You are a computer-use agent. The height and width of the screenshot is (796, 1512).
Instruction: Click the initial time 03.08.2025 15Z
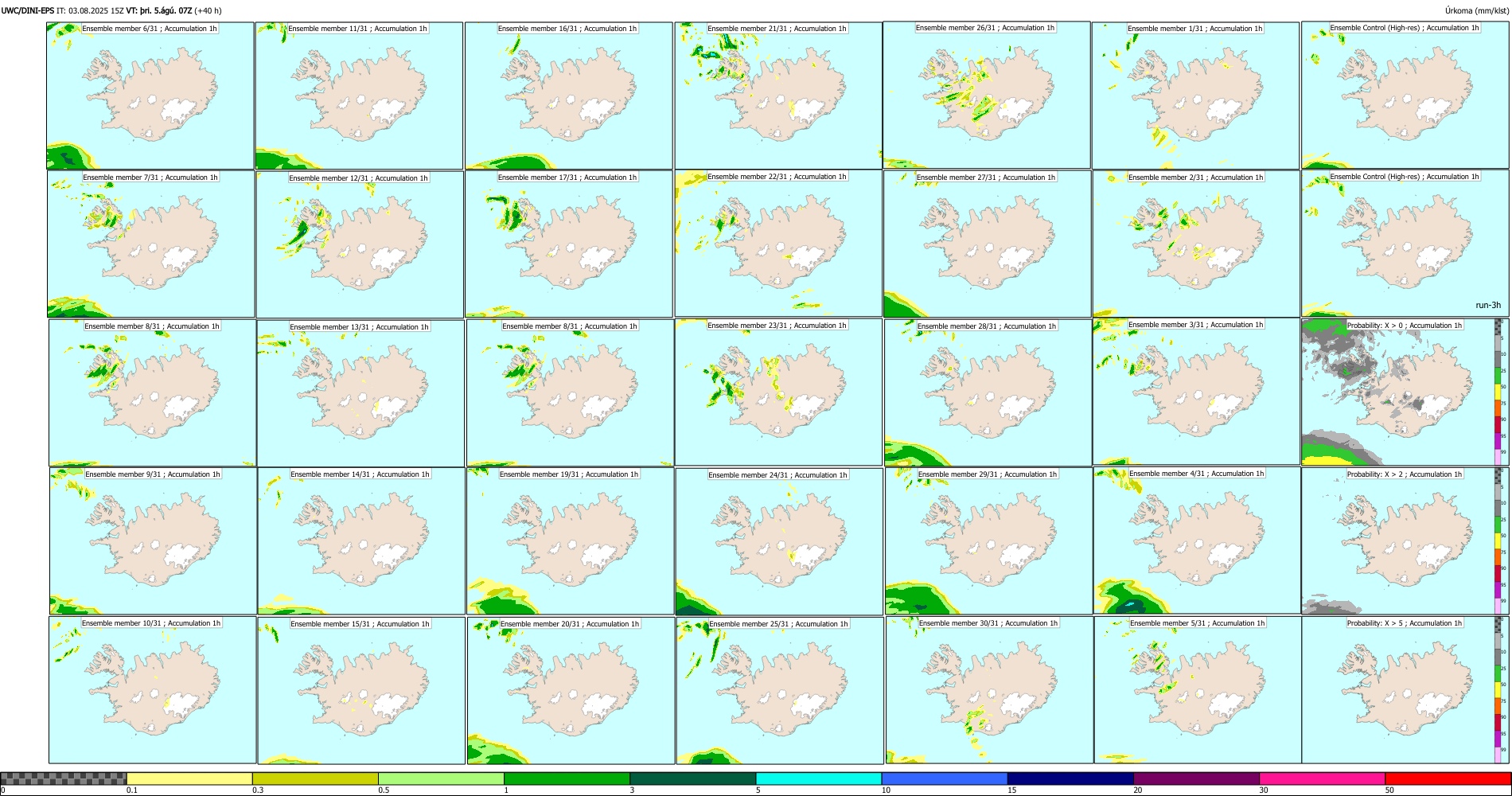[96, 10]
